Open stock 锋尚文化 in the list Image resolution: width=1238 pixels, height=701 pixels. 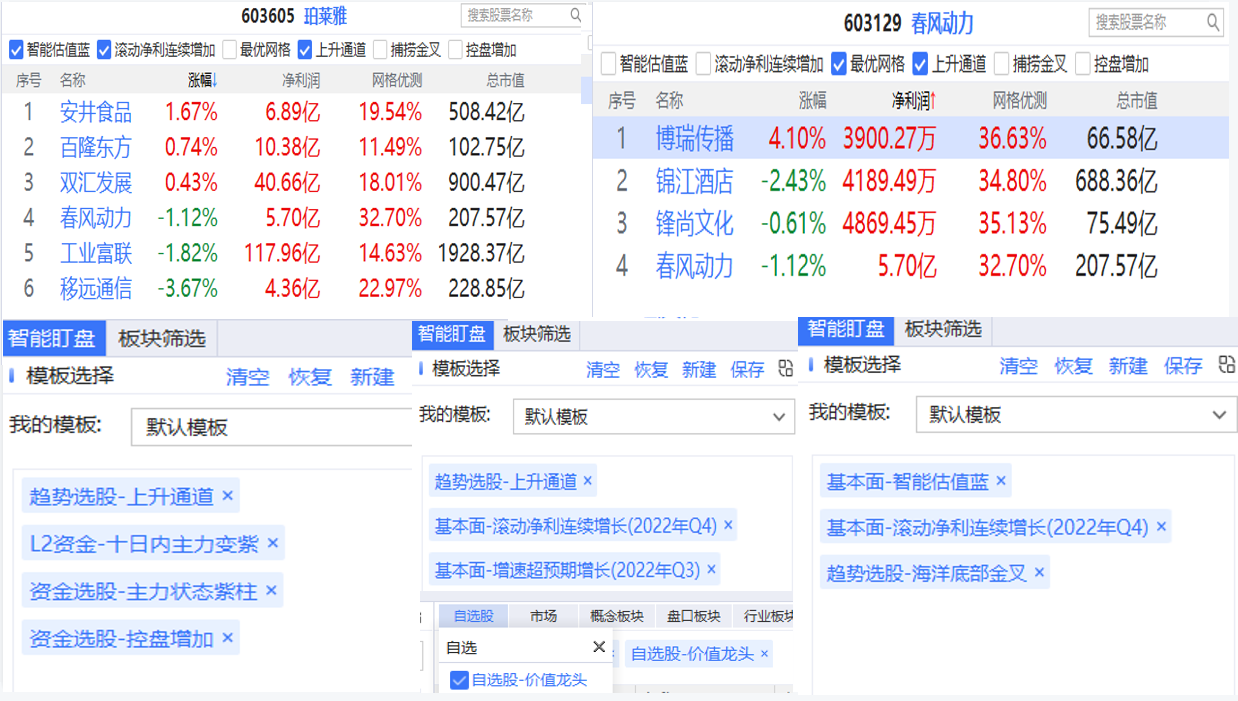[694, 223]
